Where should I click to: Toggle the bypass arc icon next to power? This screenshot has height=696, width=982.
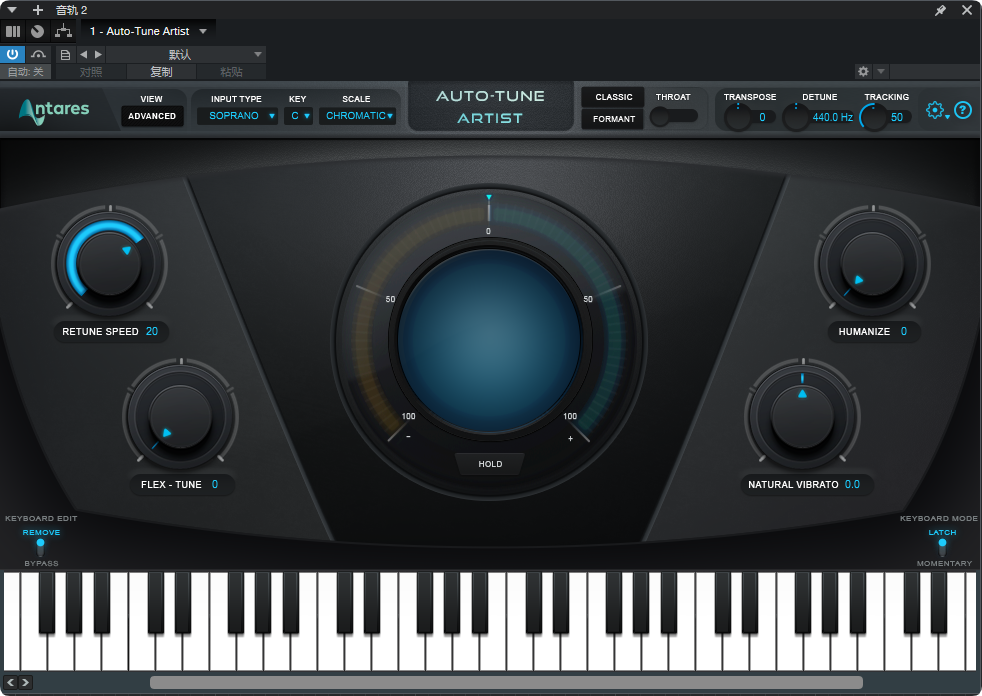[x=38, y=55]
